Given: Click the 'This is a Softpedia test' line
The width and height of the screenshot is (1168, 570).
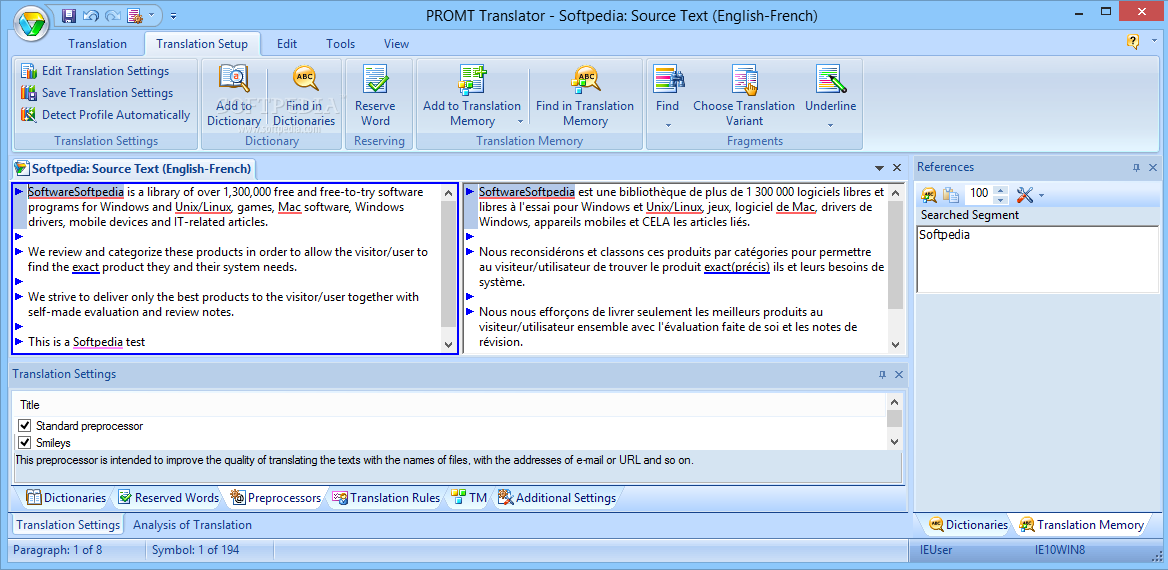Looking at the screenshot, I should [86, 342].
